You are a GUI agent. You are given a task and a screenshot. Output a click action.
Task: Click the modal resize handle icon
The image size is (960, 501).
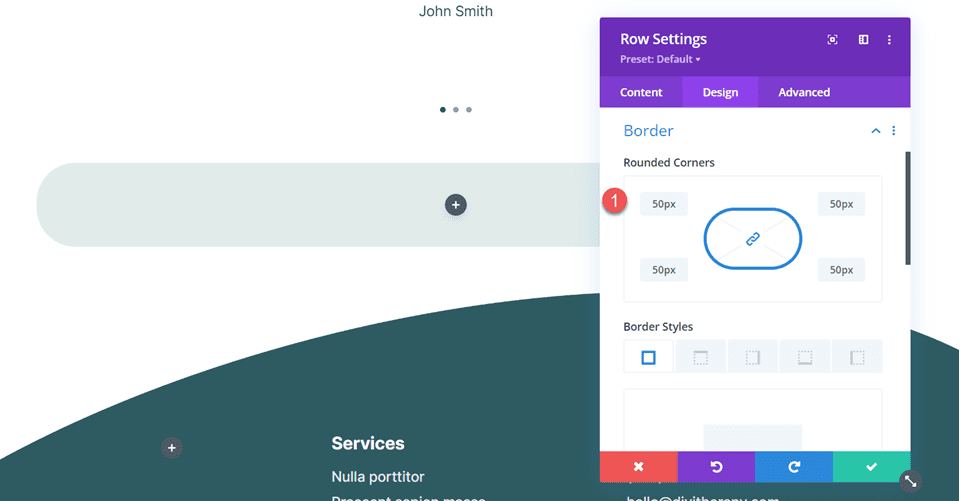click(x=910, y=481)
